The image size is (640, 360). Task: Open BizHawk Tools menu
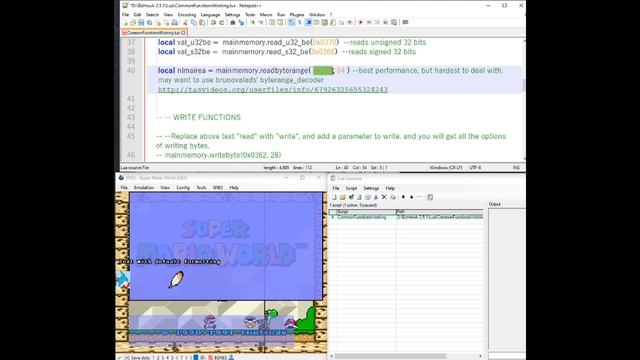(201, 188)
